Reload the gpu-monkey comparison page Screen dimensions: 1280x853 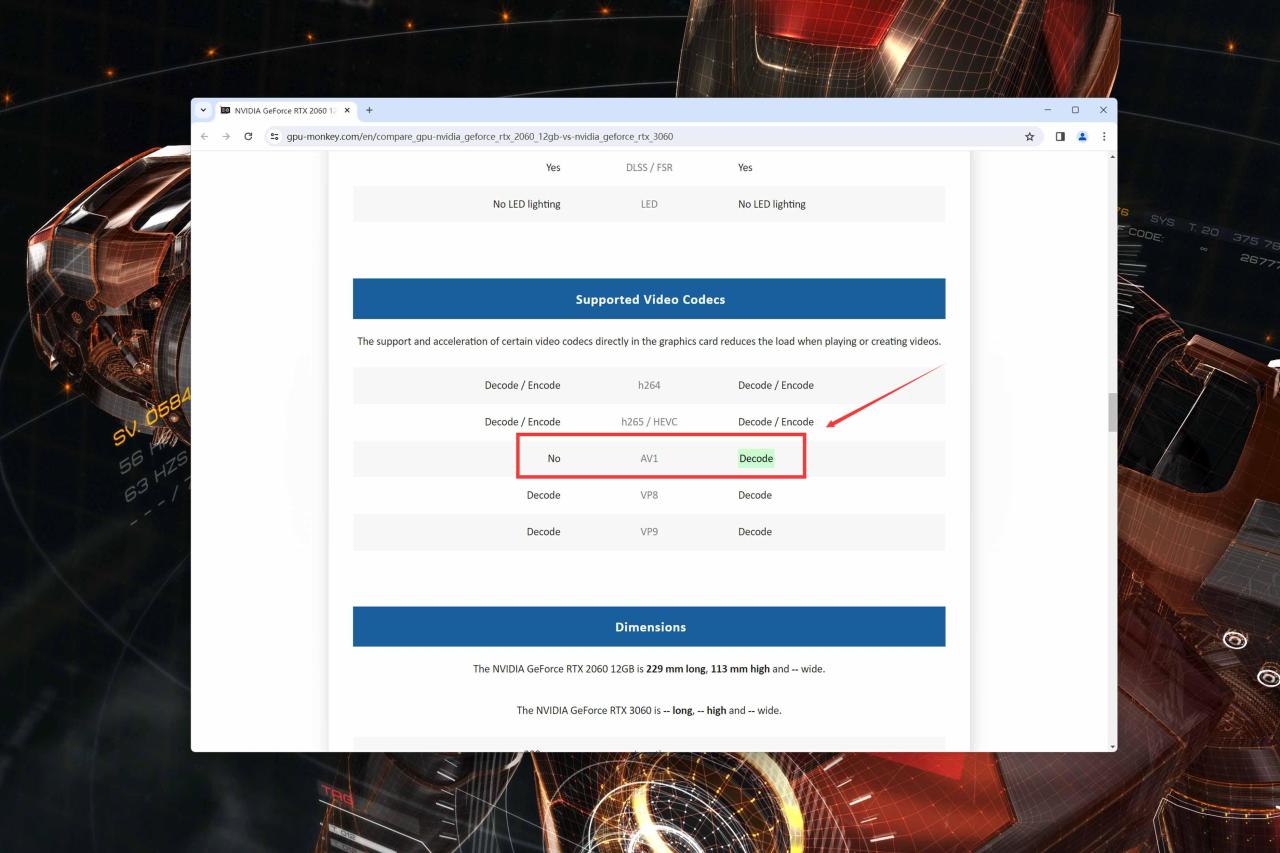coord(248,136)
